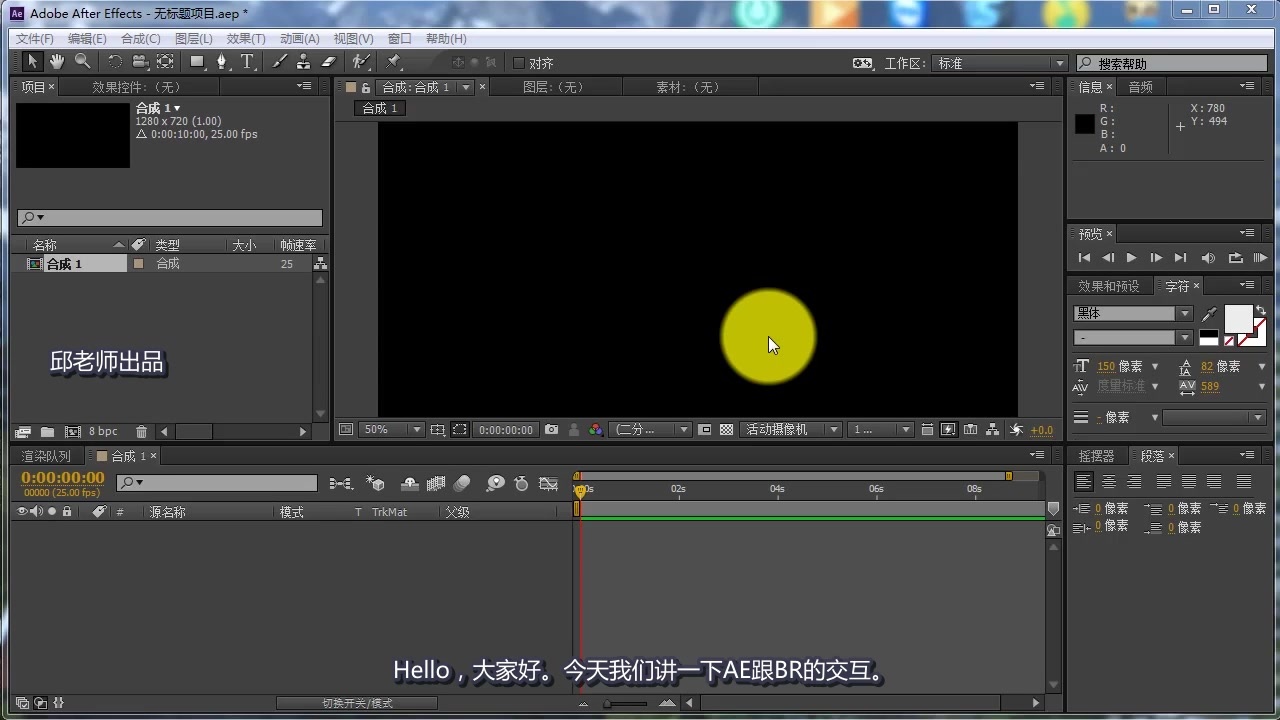Select the Hand tool
1280x720 pixels.
[57, 62]
